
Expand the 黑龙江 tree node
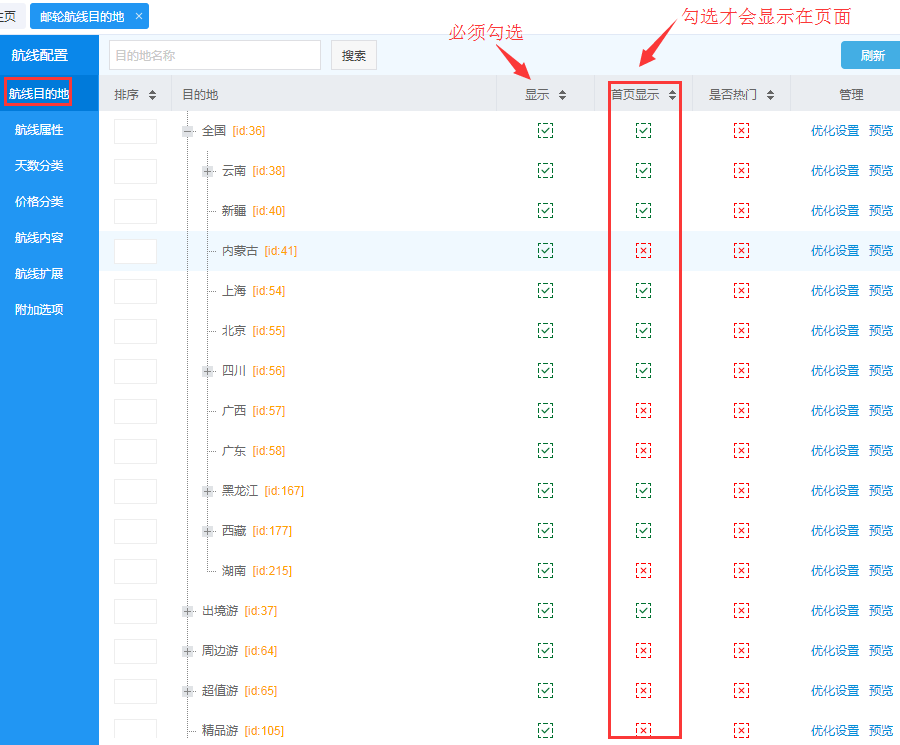click(x=208, y=491)
